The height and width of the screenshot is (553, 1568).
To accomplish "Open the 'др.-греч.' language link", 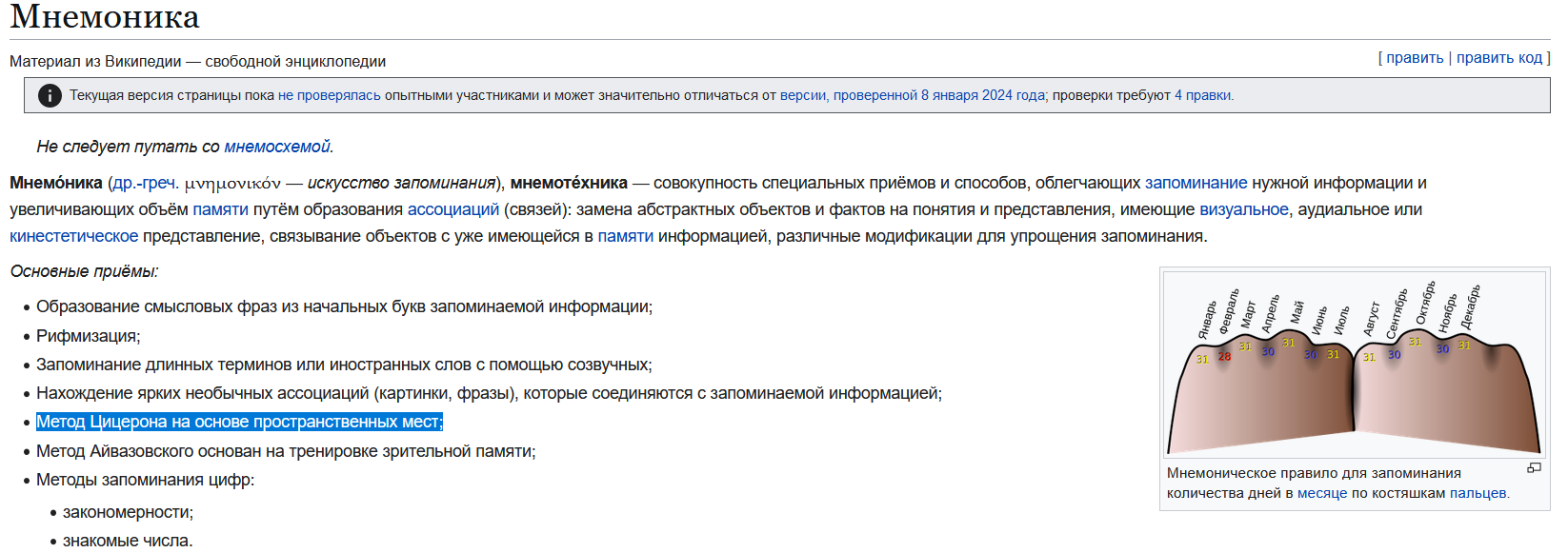I will click(146, 183).
